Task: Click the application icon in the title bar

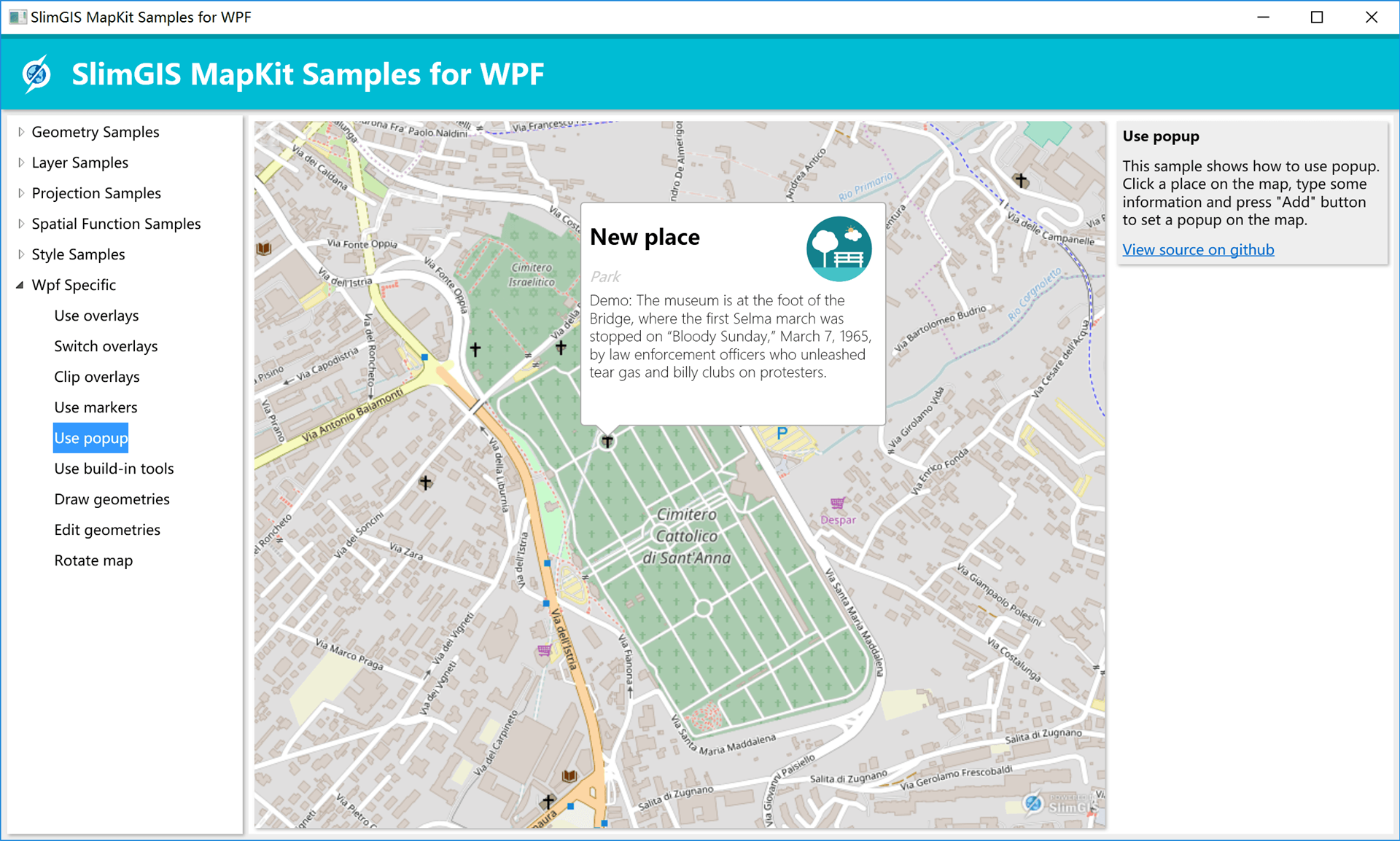Action: pos(17,17)
